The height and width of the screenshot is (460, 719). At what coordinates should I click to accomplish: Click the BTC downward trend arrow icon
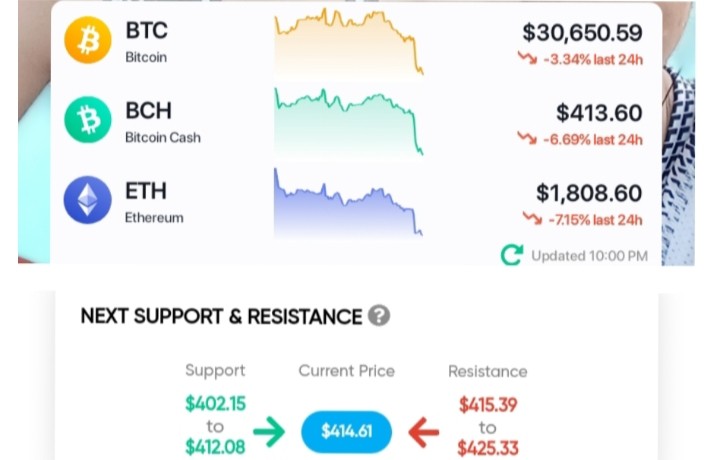click(x=527, y=58)
